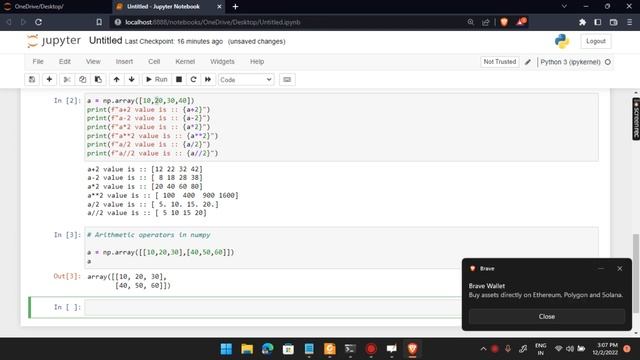Copy selected cells icon
Image resolution: width=640 pixels, height=360 pixels.
[82, 80]
